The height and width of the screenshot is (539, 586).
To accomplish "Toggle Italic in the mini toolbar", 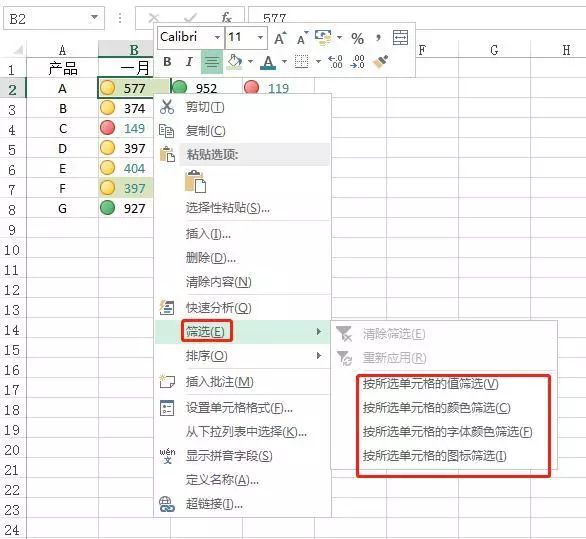I will [189, 62].
